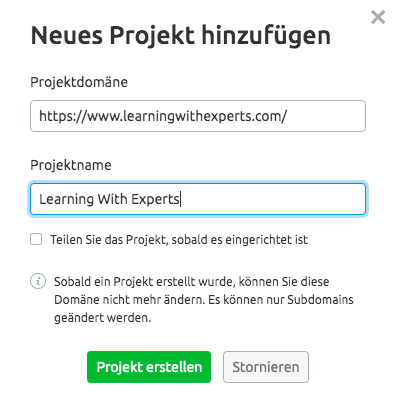Click the notice about unchangeable domain
Screen dimensions: 395x400
click(204, 299)
